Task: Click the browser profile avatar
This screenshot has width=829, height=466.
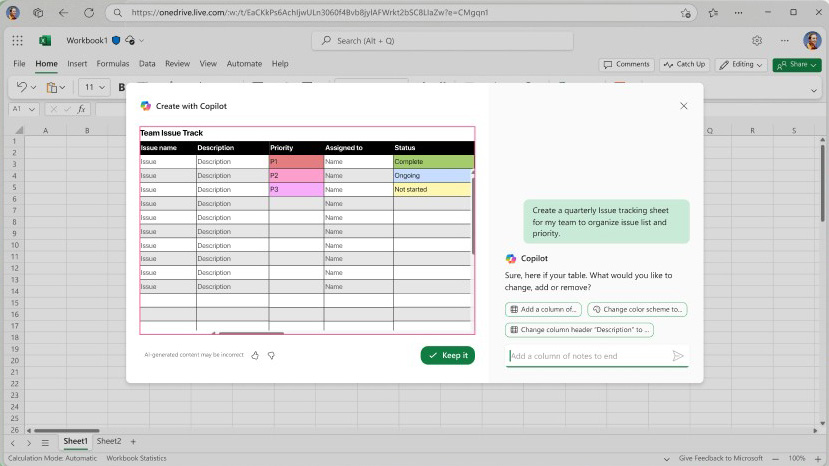Action: tap(13, 13)
